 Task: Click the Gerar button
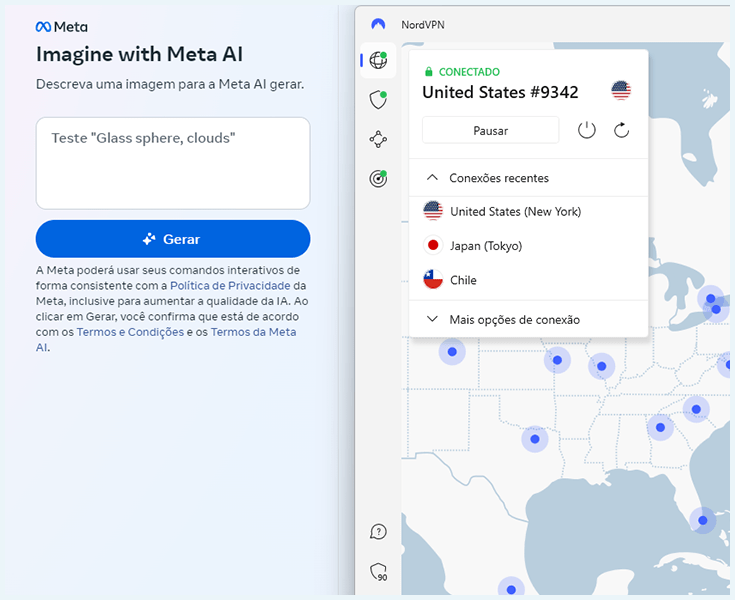[x=173, y=239]
